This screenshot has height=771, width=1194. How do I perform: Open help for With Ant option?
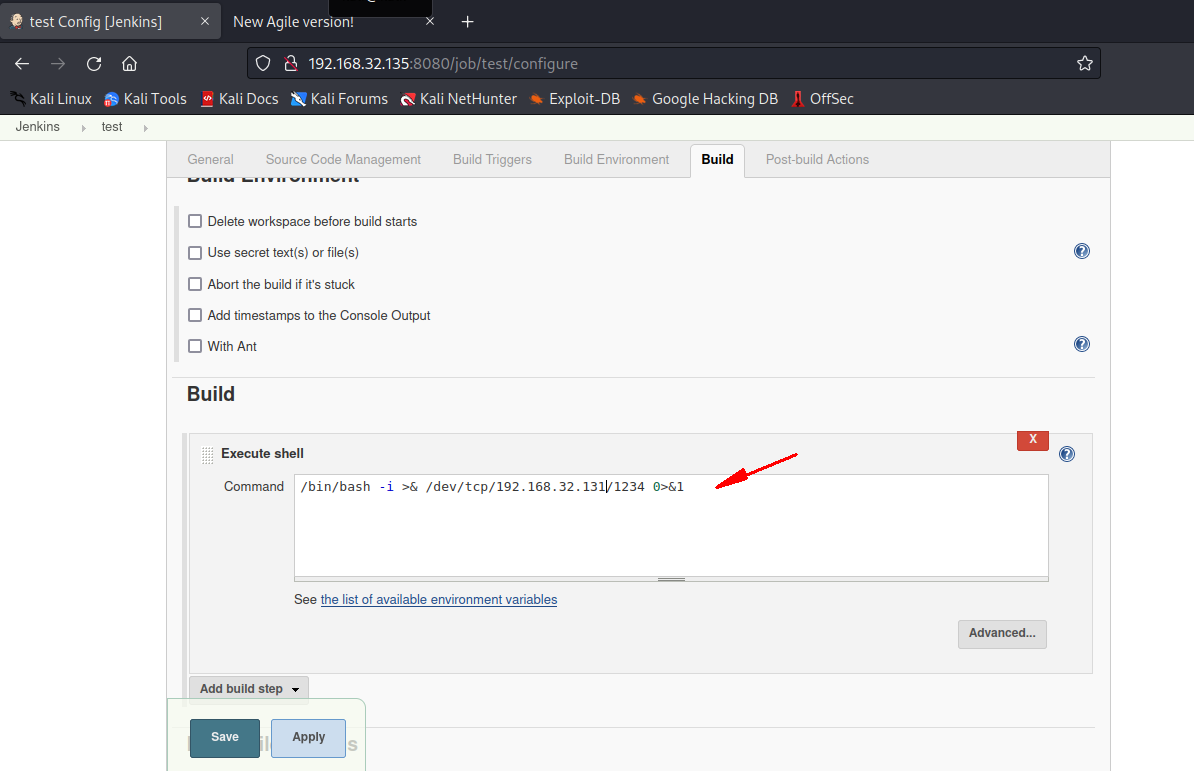click(1081, 344)
